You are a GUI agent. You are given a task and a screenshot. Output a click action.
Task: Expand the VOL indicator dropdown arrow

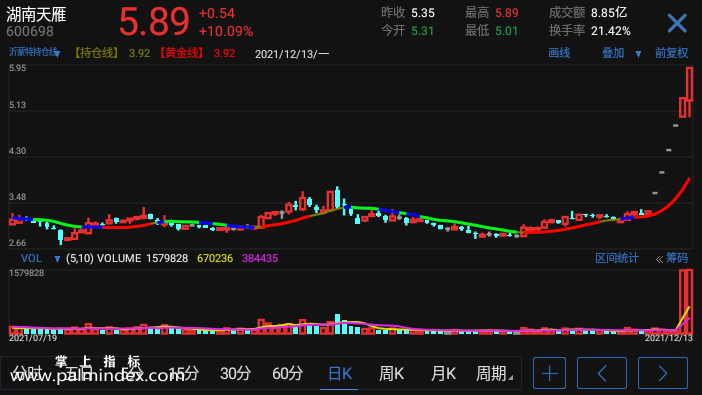click(x=57, y=259)
